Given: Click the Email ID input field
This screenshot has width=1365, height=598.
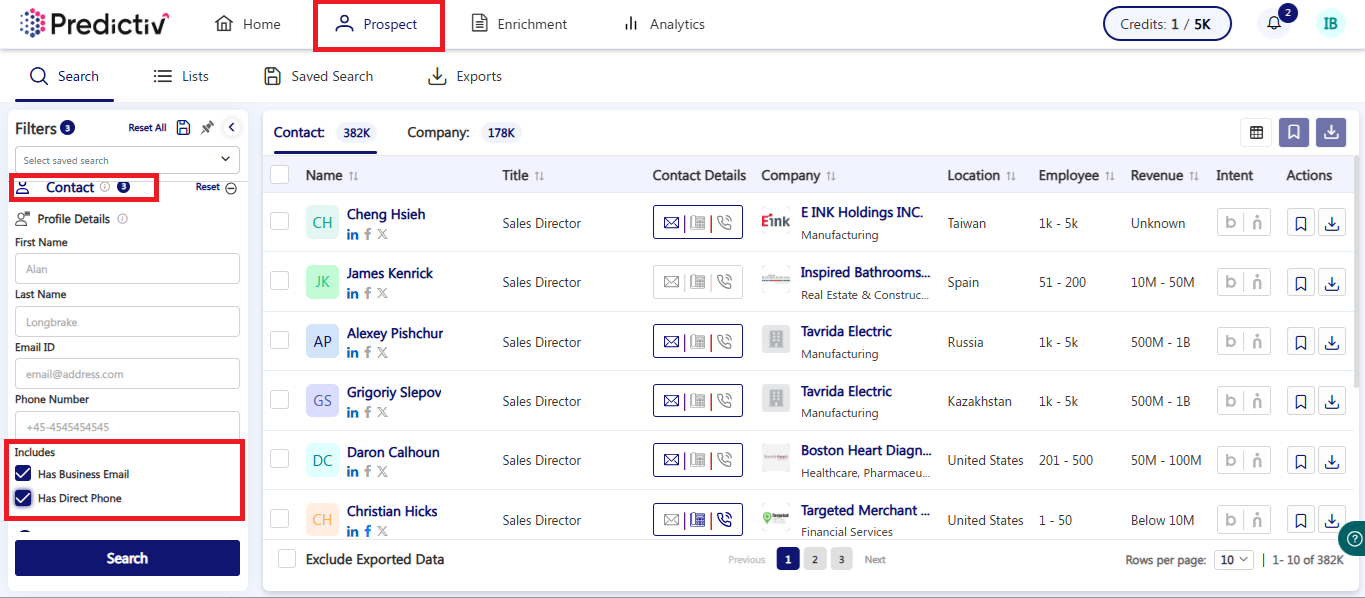Looking at the screenshot, I should [x=127, y=374].
